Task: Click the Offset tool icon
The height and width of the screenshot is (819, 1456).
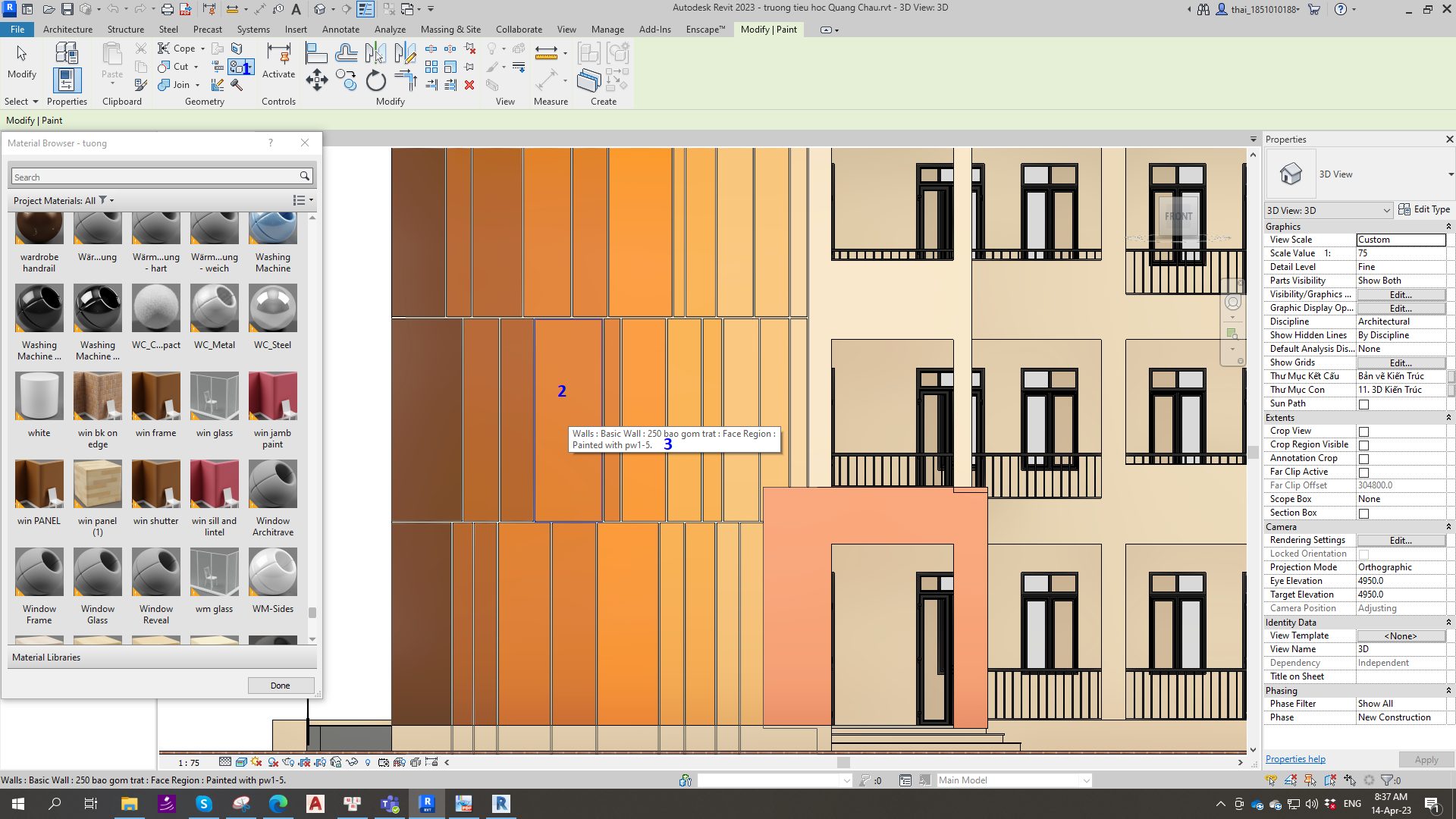Action: coord(346,53)
